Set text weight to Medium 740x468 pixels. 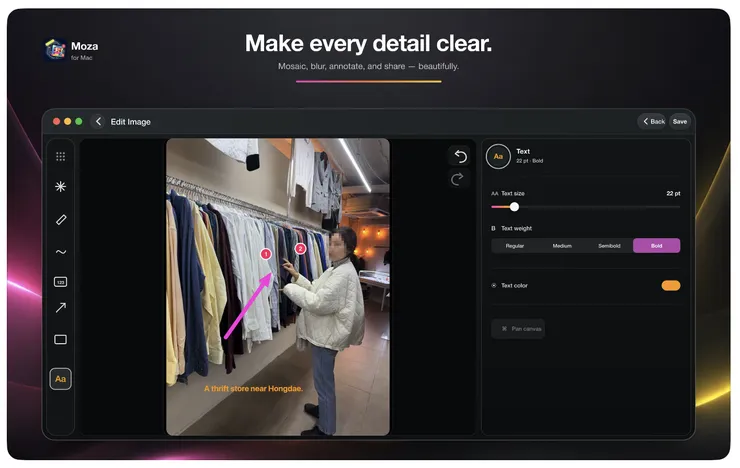(x=562, y=246)
